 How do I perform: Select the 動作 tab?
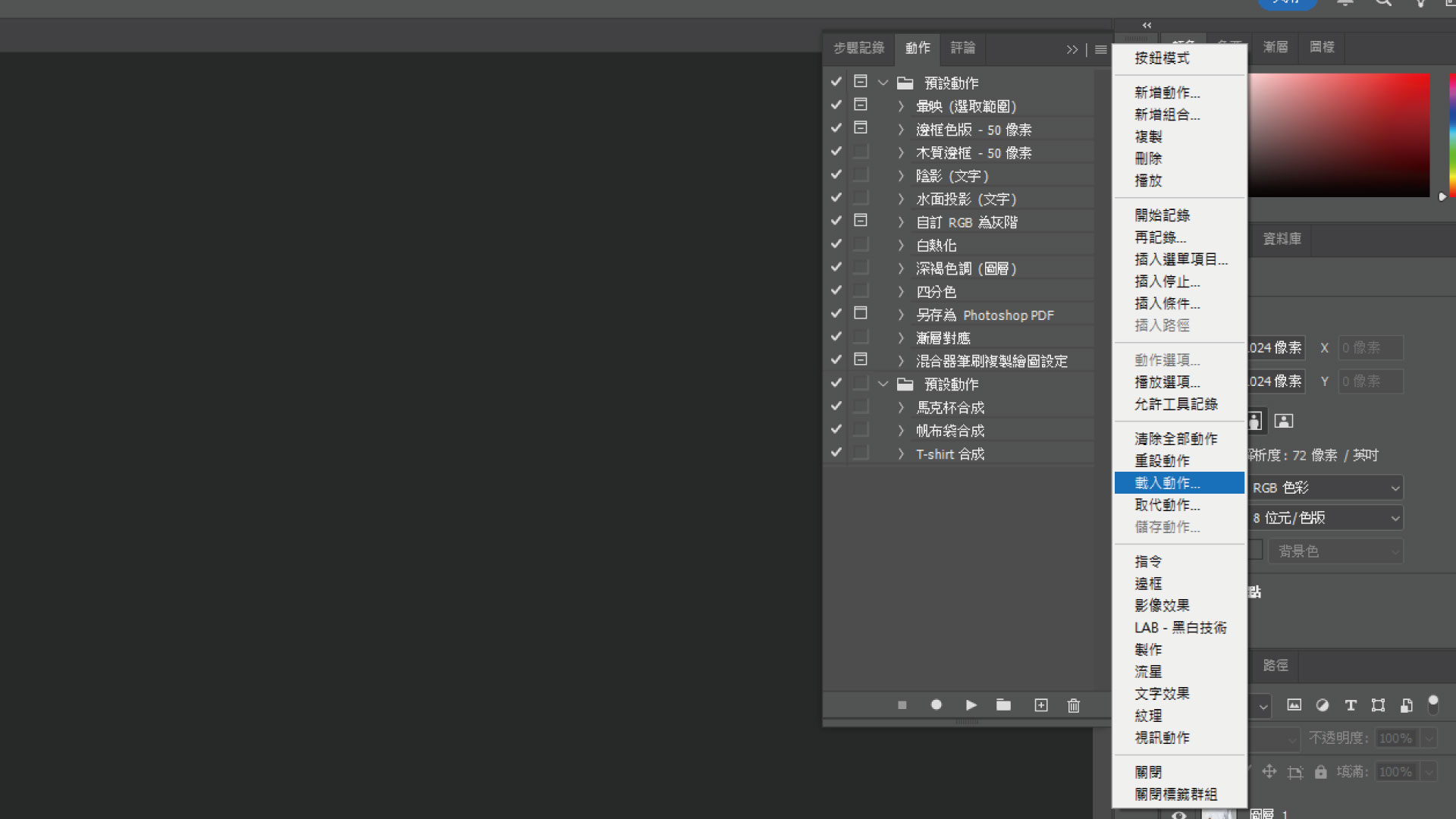(918, 48)
